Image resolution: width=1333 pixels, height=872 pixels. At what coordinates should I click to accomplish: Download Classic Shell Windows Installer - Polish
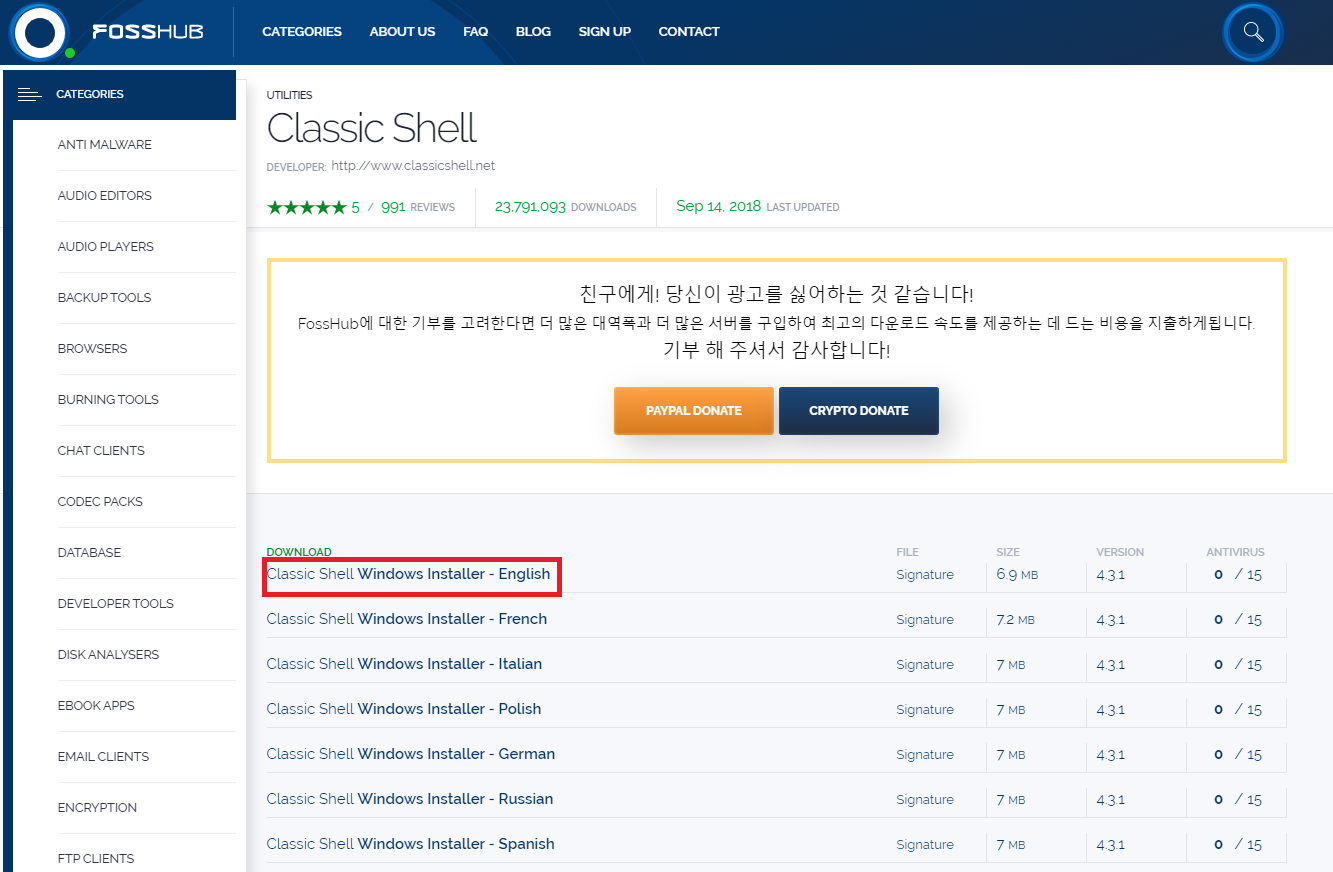tap(404, 709)
